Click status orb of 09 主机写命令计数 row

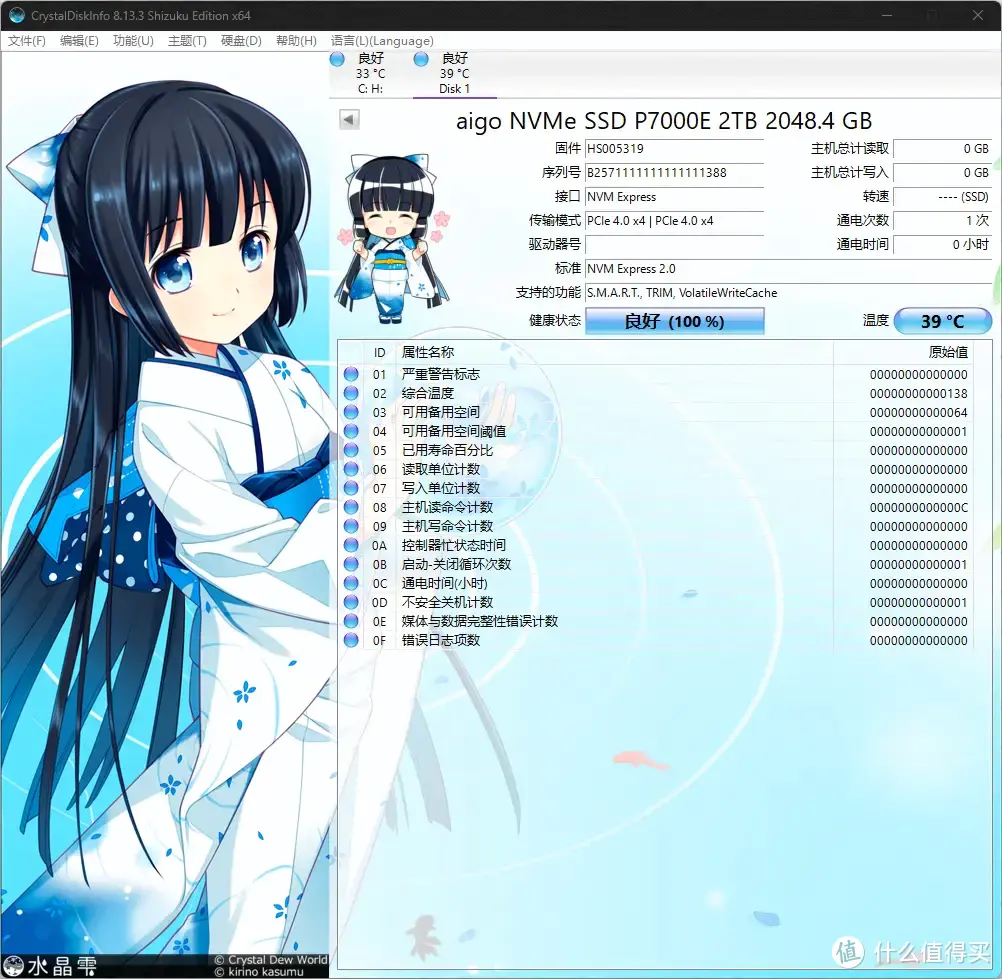click(351, 526)
